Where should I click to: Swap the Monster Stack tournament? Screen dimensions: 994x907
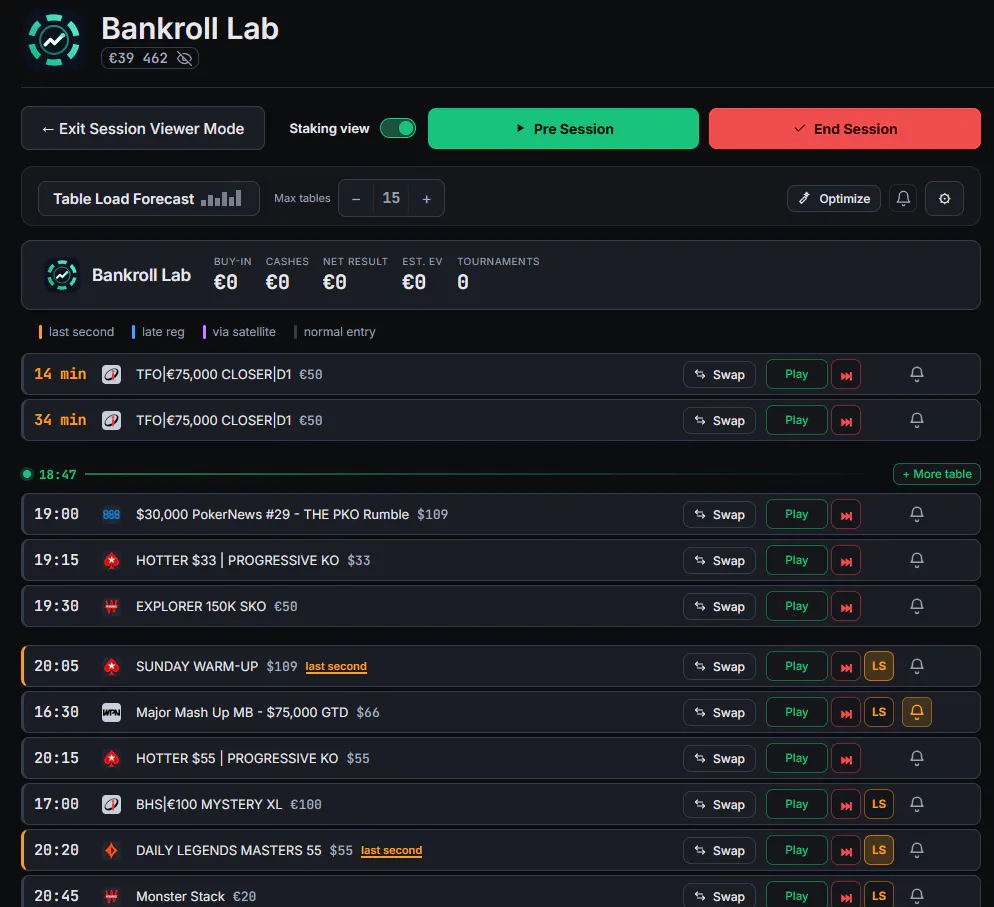tap(719, 896)
